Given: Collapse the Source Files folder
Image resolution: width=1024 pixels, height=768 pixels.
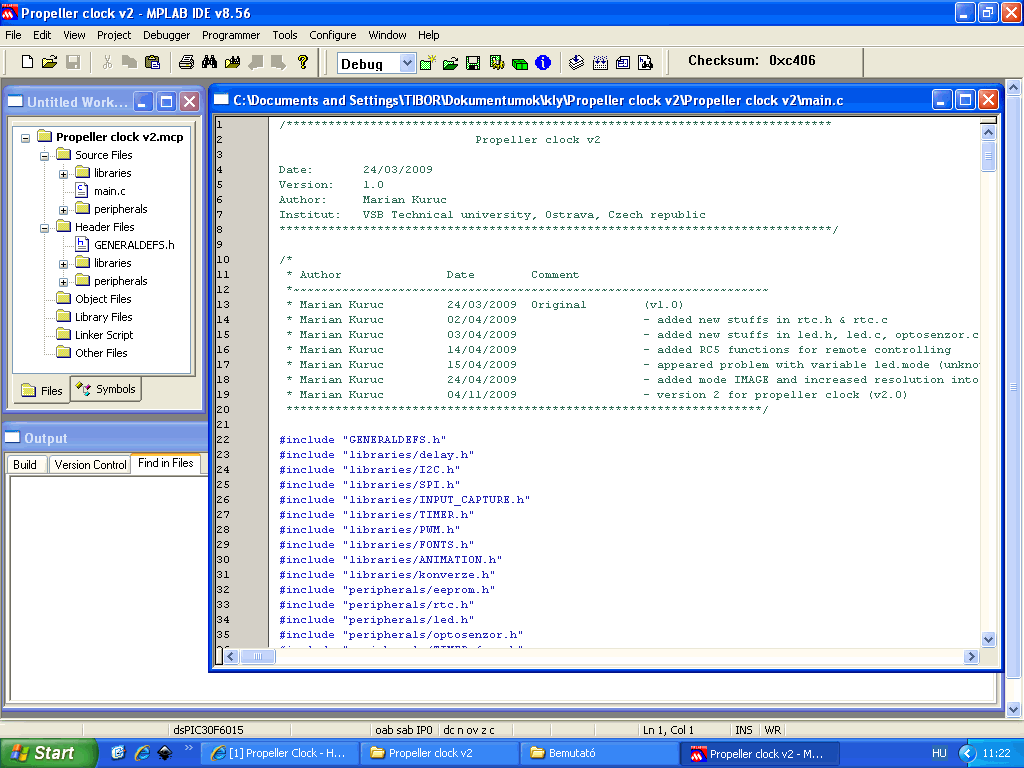Looking at the screenshot, I should pyautogui.click(x=44, y=156).
